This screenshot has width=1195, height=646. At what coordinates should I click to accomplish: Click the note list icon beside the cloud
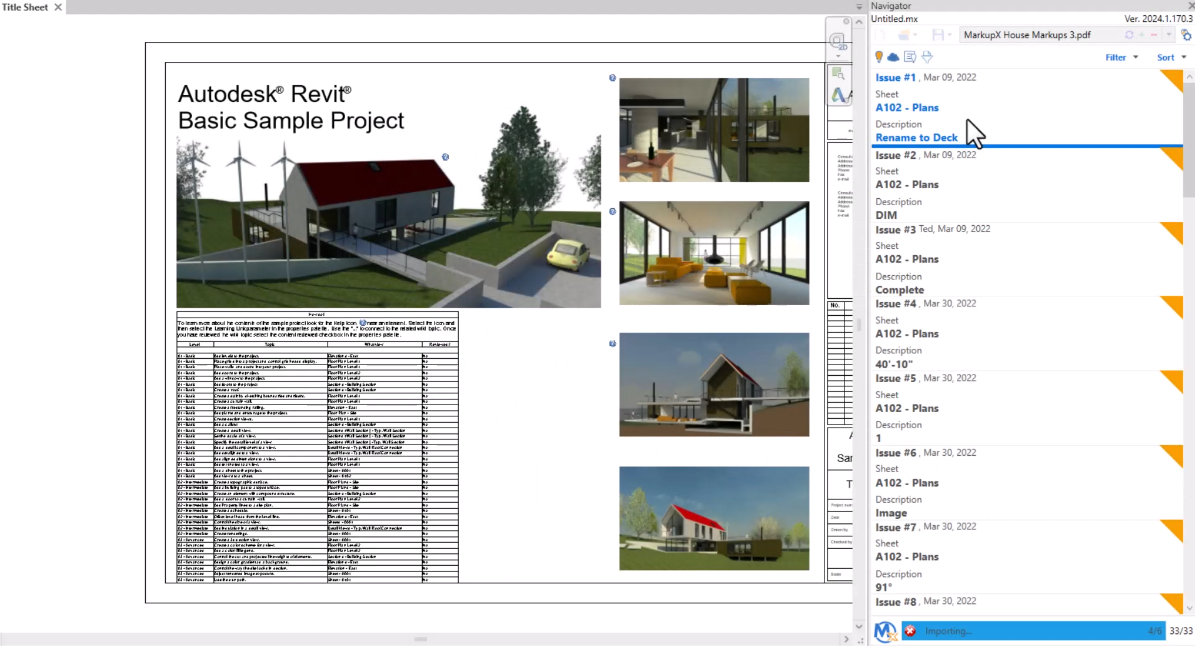coord(910,57)
